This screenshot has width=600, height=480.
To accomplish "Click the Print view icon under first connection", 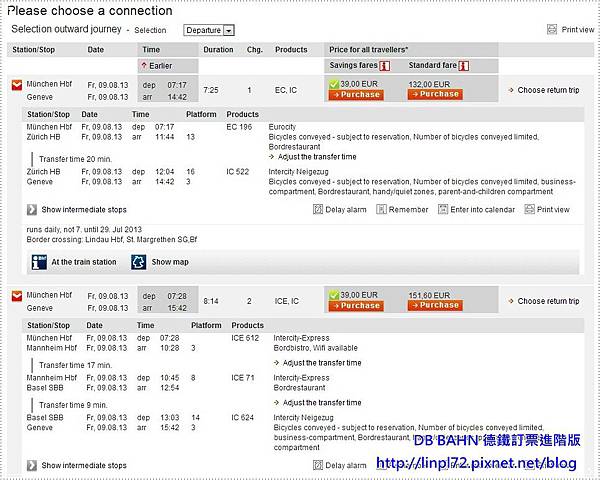I will pyautogui.click(x=530, y=209).
